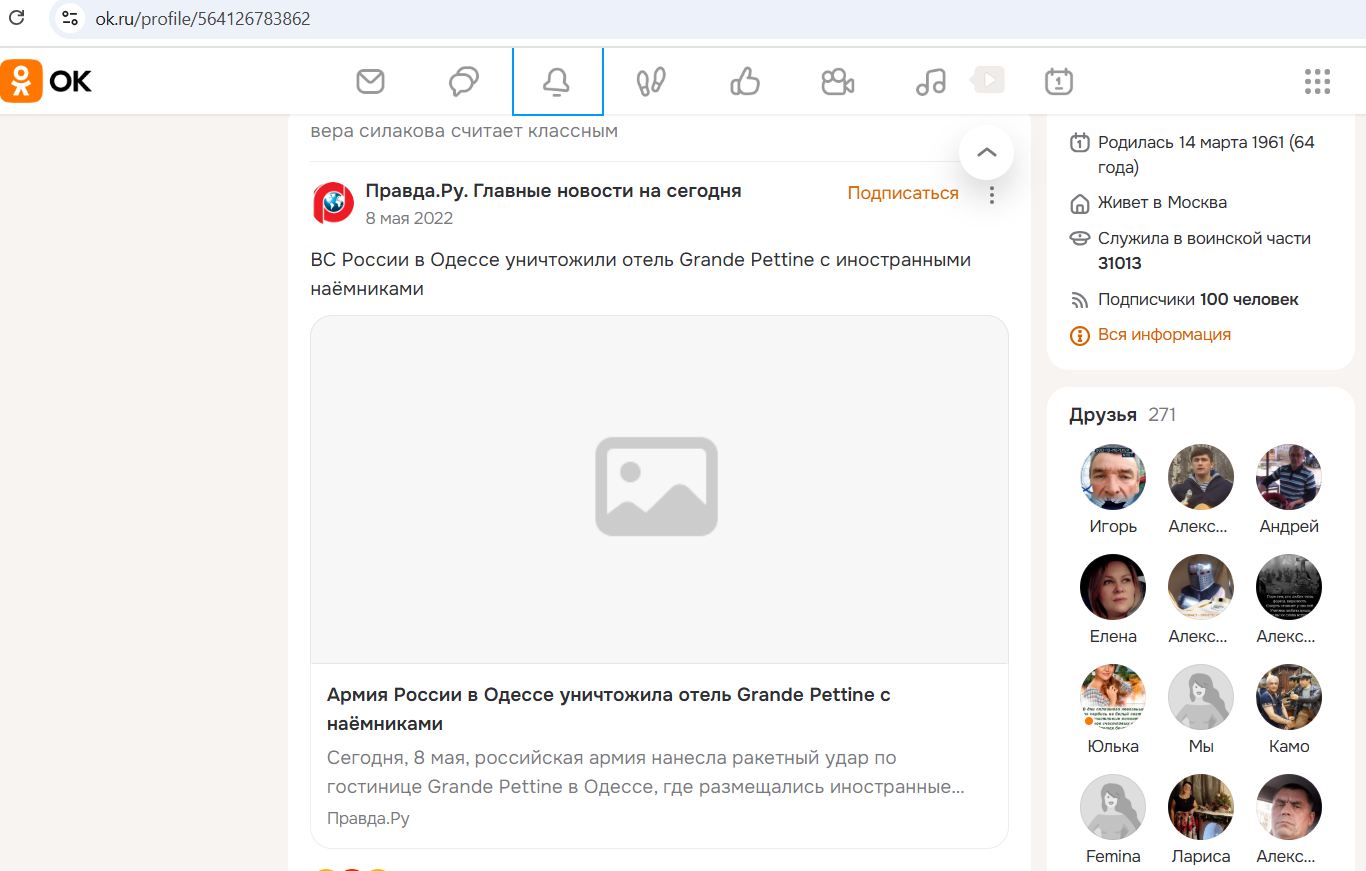Open the Discussions chat bubble icon
The image size is (1366, 871).
[464, 81]
